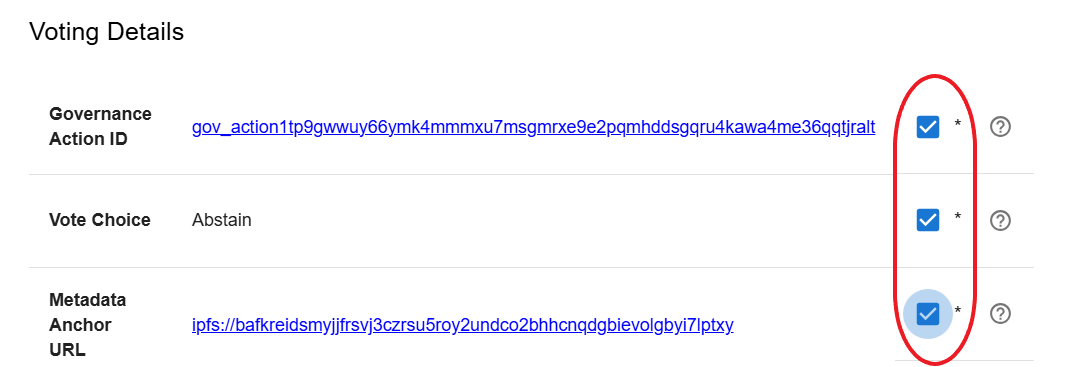The width and height of the screenshot is (1073, 367).
Task: Click the required asterisk beside Governance checkbox
Action: 958,124
